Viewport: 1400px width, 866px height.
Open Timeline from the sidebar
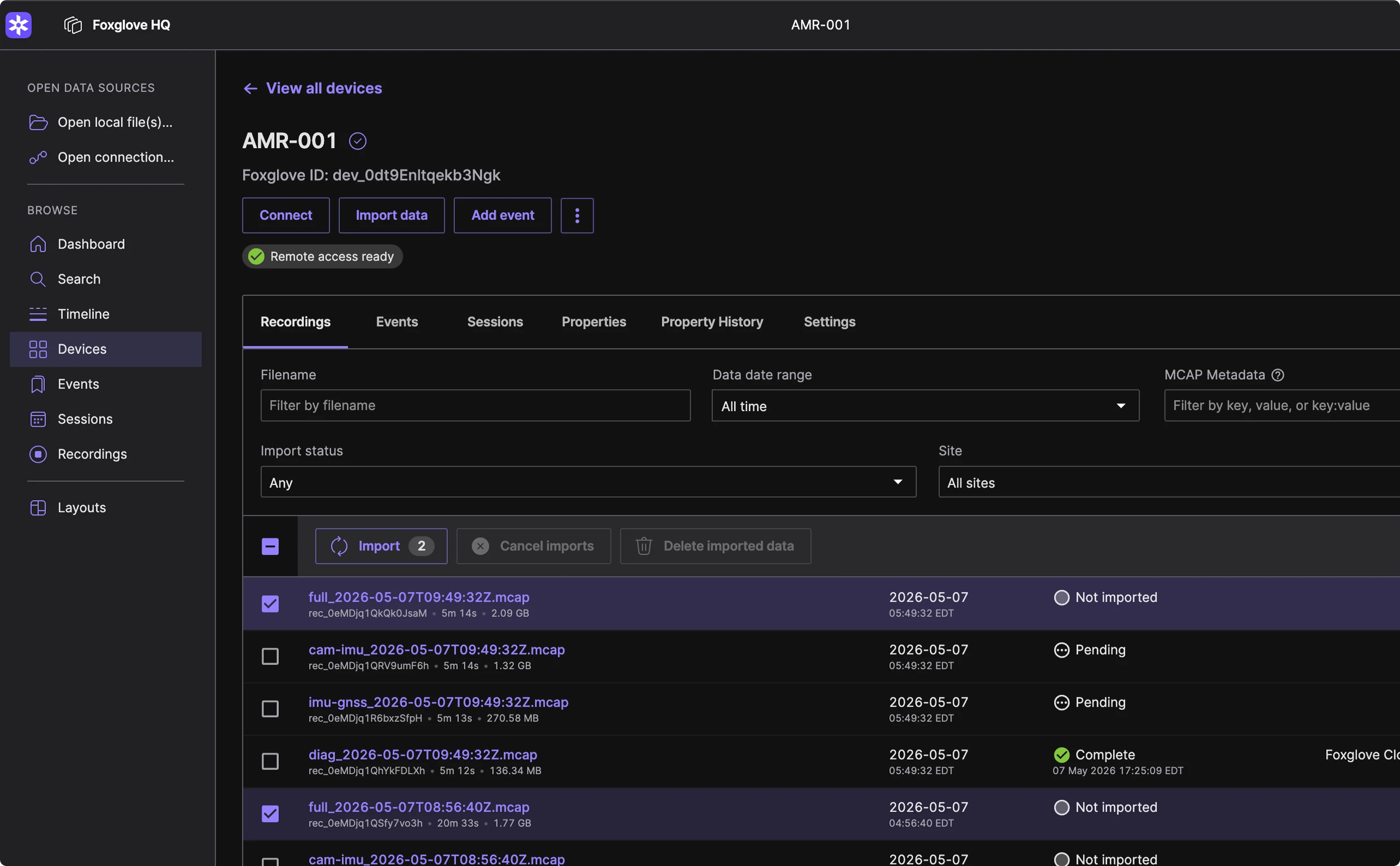pyautogui.click(x=106, y=314)
